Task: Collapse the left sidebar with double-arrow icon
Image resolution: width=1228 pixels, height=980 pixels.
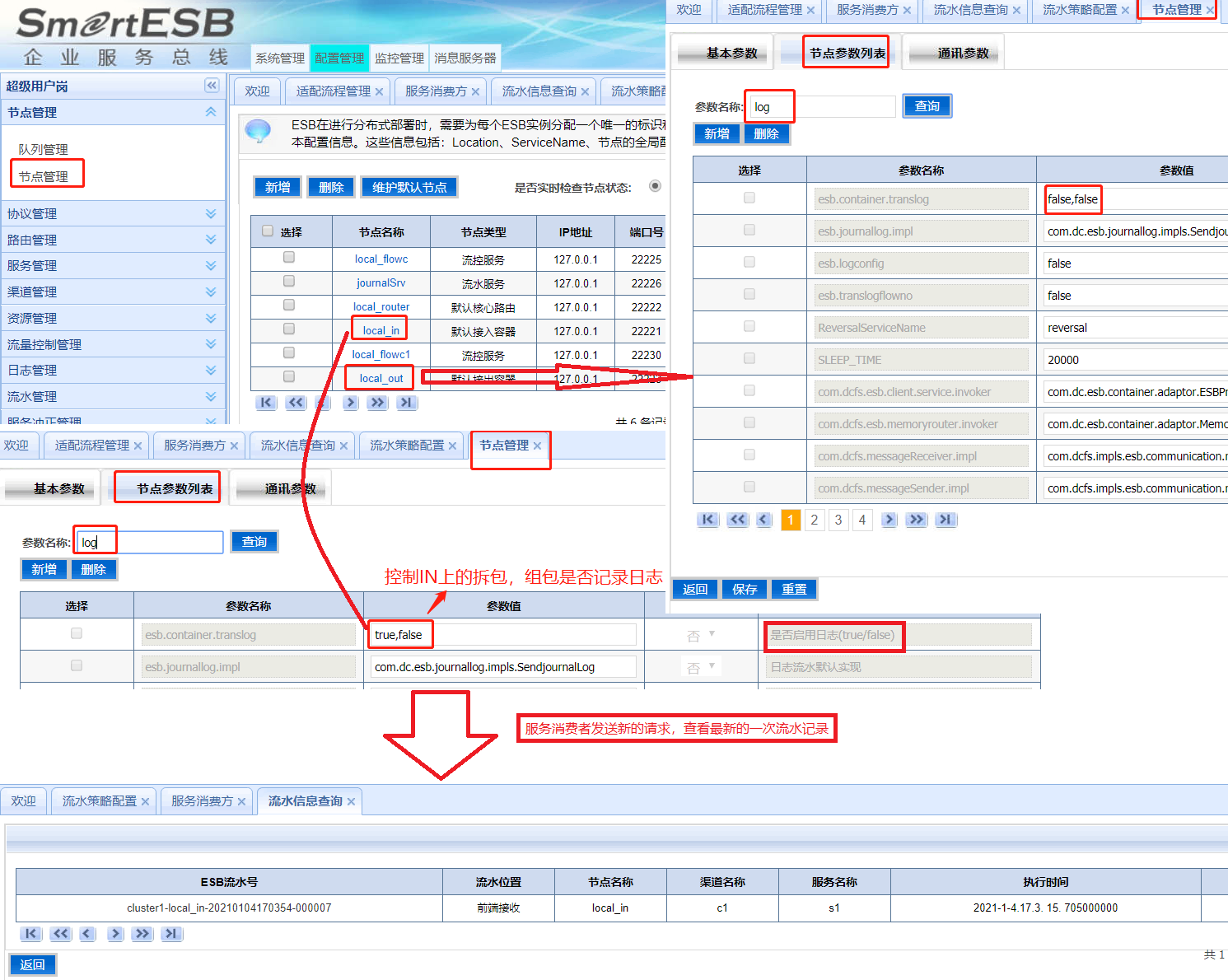Action: tap(212, 86)
